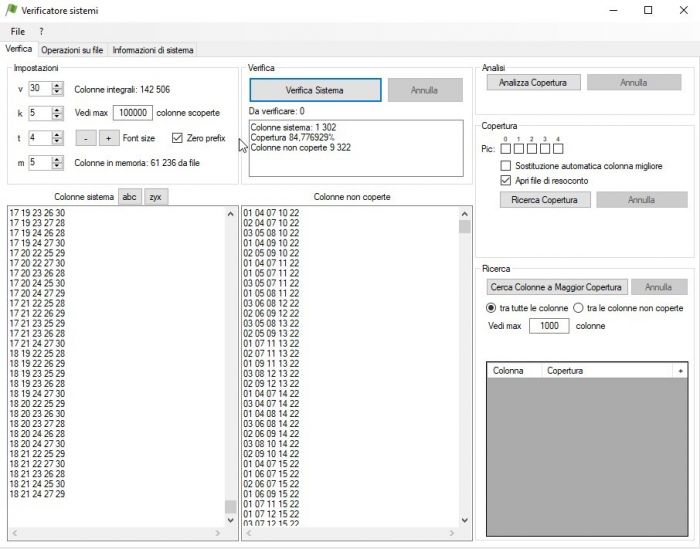This screenshot has width=700, height=549.
Task: Open the ? help menu
Action: (x=42, y=32)
